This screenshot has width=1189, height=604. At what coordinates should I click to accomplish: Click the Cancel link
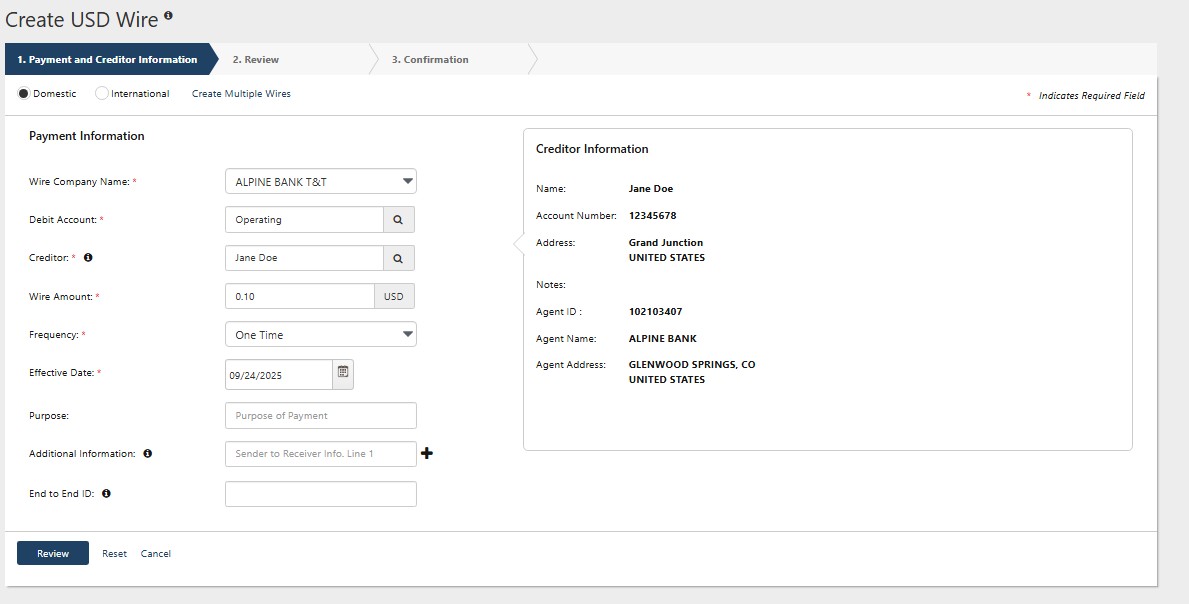click(x=155, y=554)
